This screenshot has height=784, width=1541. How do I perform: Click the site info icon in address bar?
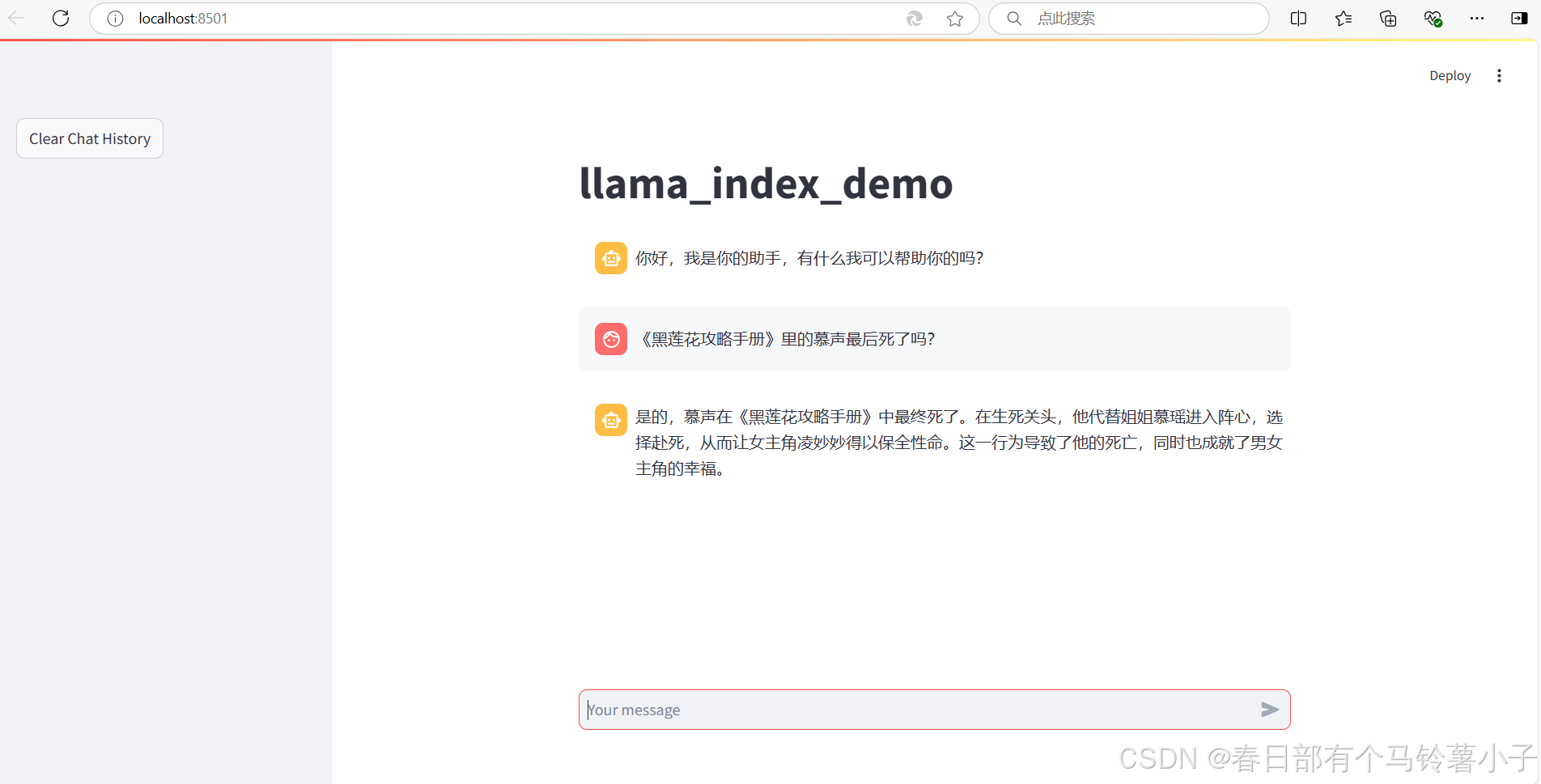(x=114, y=18)
